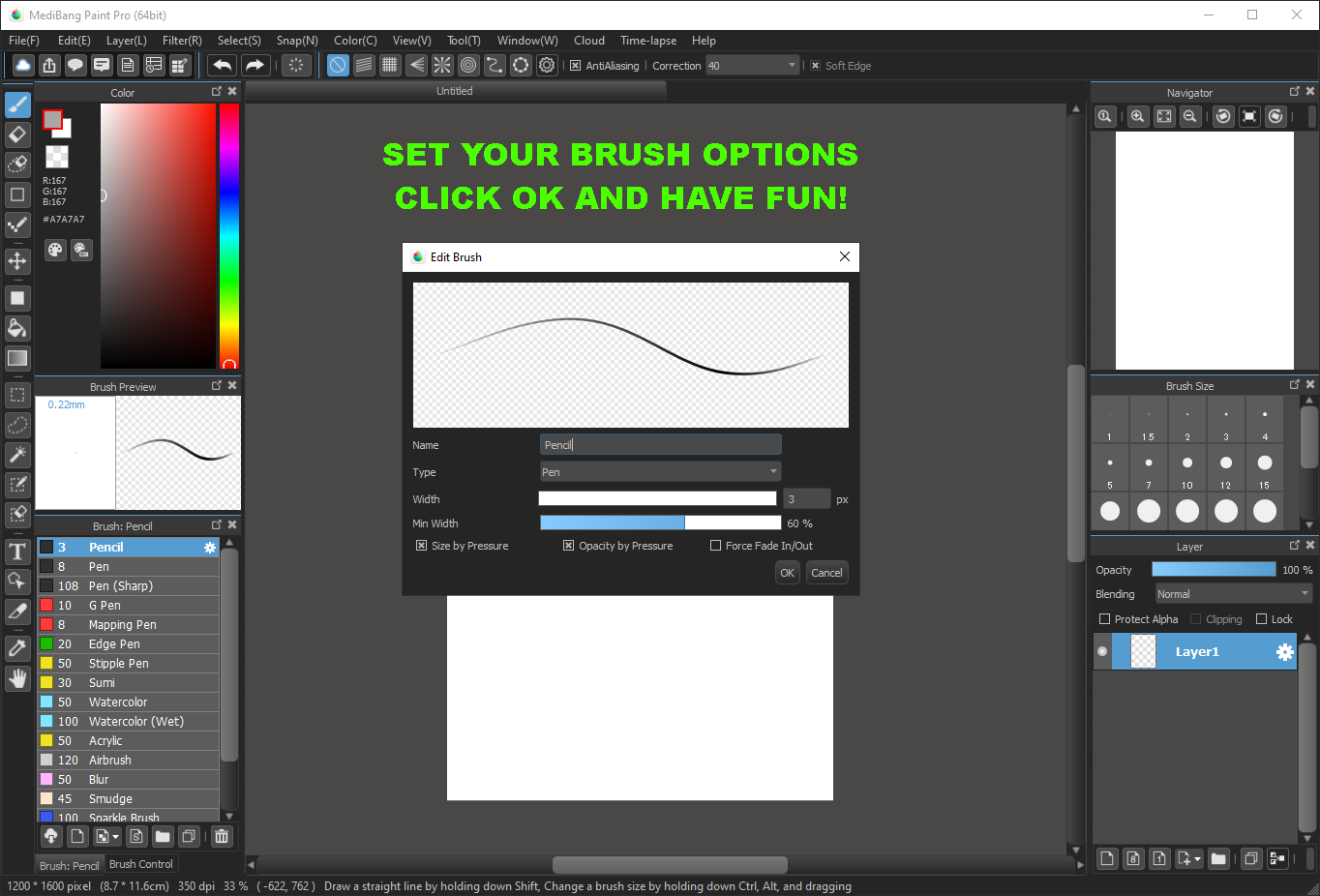Delete brush with the trash icon
The image size is (1320, 896).
coord(222,836)
